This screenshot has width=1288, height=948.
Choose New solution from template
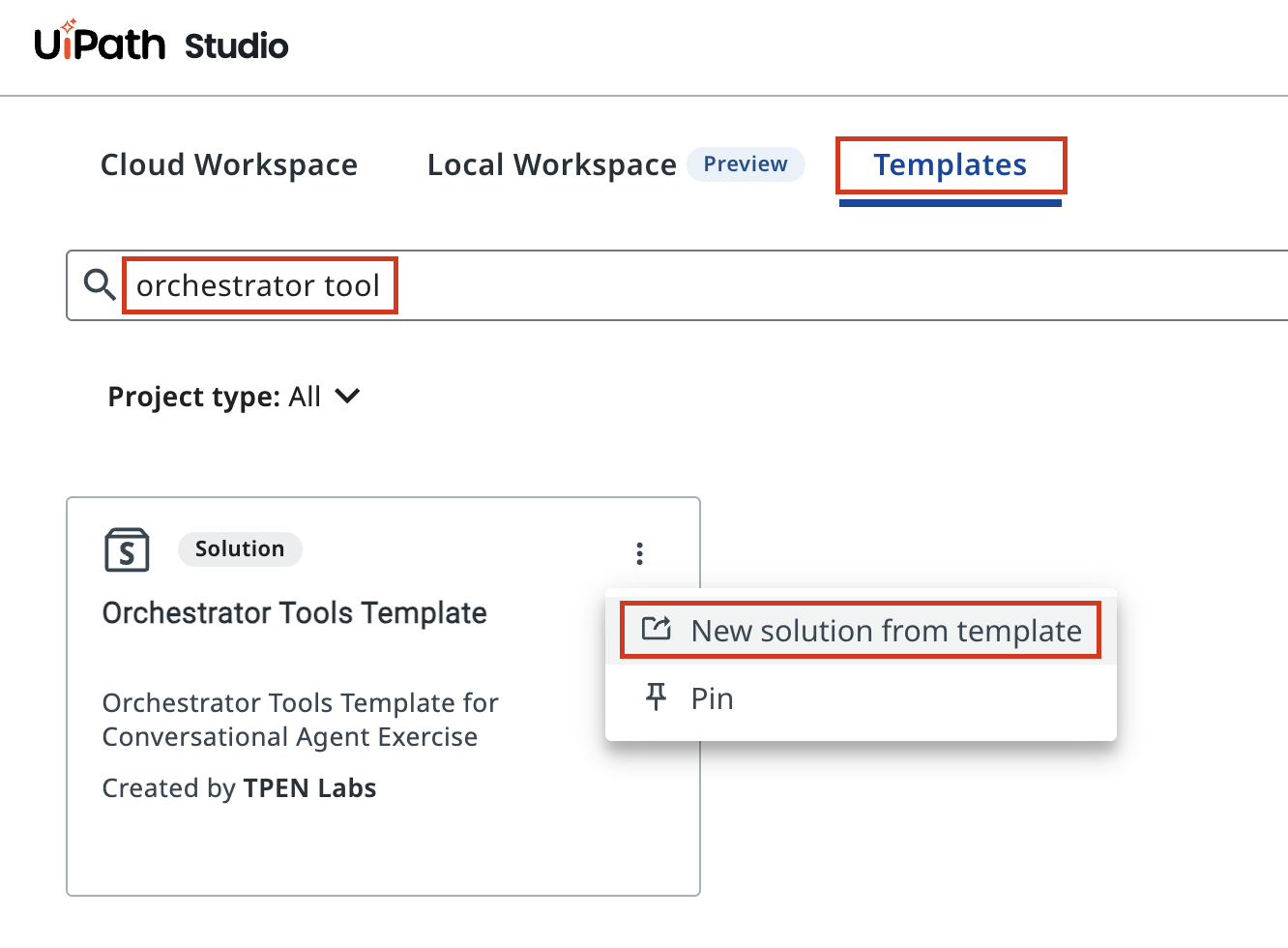pyautogui.click(x=861, y=631)
